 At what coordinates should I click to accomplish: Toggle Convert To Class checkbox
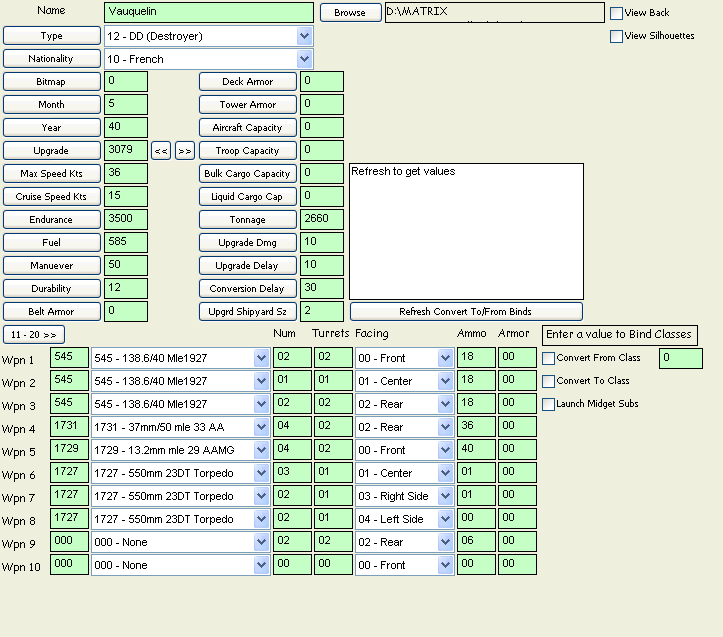pyautogui.click(x=548, y=381)
